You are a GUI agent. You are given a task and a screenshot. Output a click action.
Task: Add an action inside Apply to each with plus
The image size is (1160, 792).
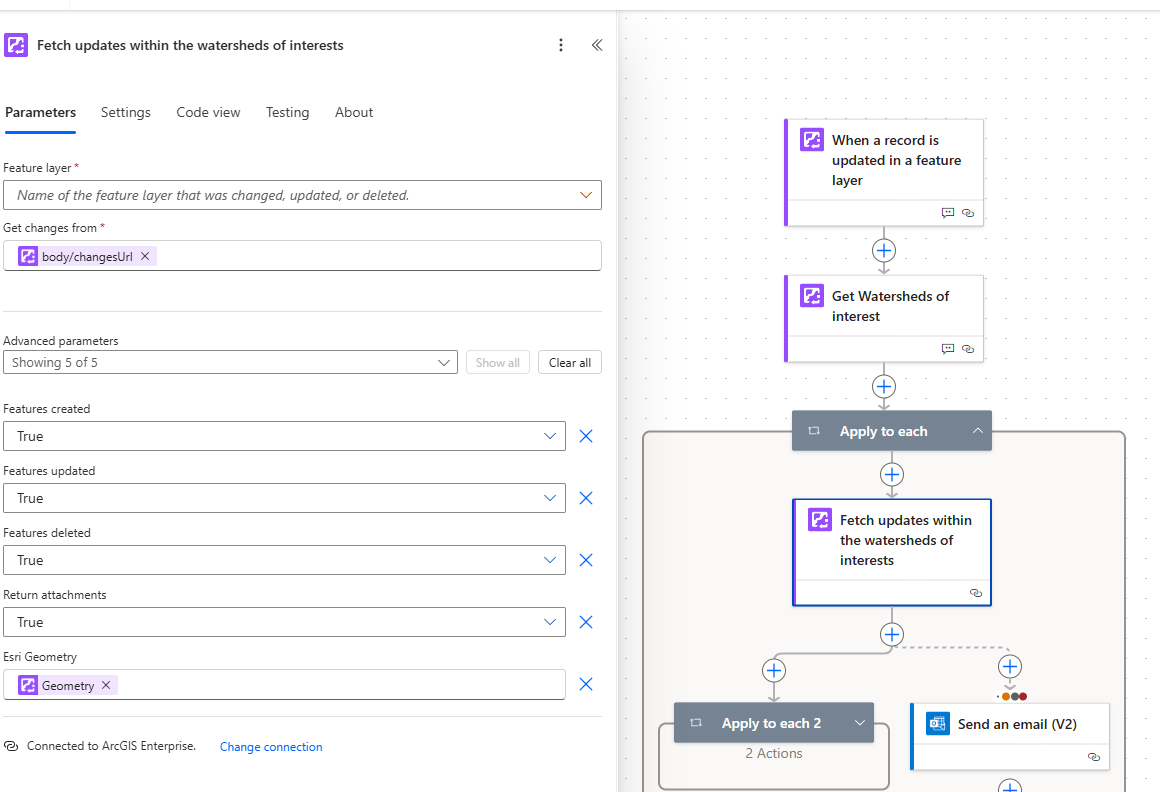point(891,474)
